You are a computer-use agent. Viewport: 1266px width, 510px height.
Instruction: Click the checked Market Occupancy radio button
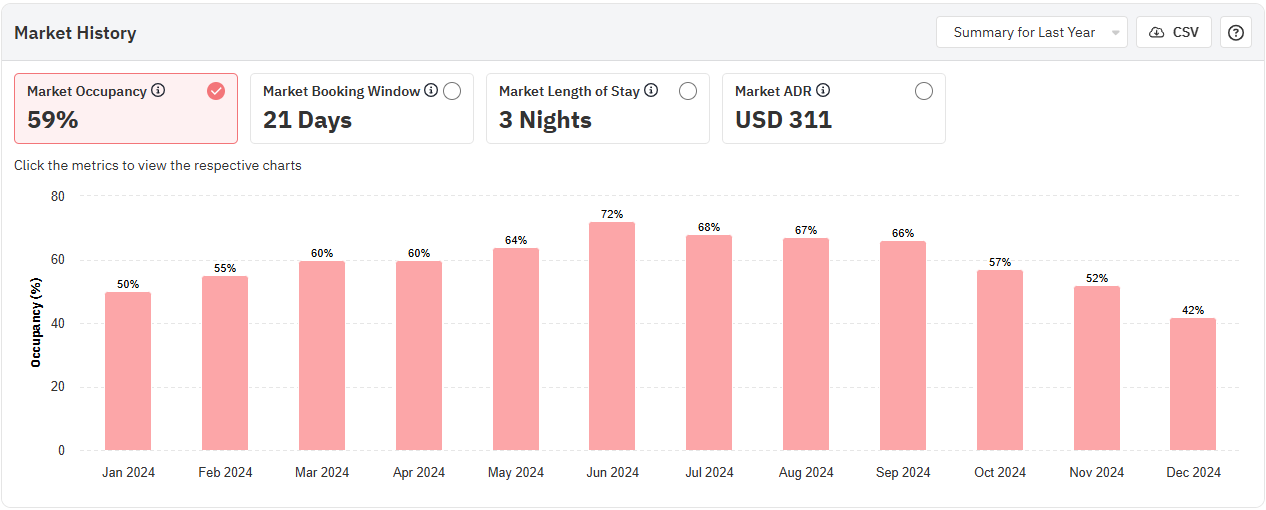coord(216,91)
